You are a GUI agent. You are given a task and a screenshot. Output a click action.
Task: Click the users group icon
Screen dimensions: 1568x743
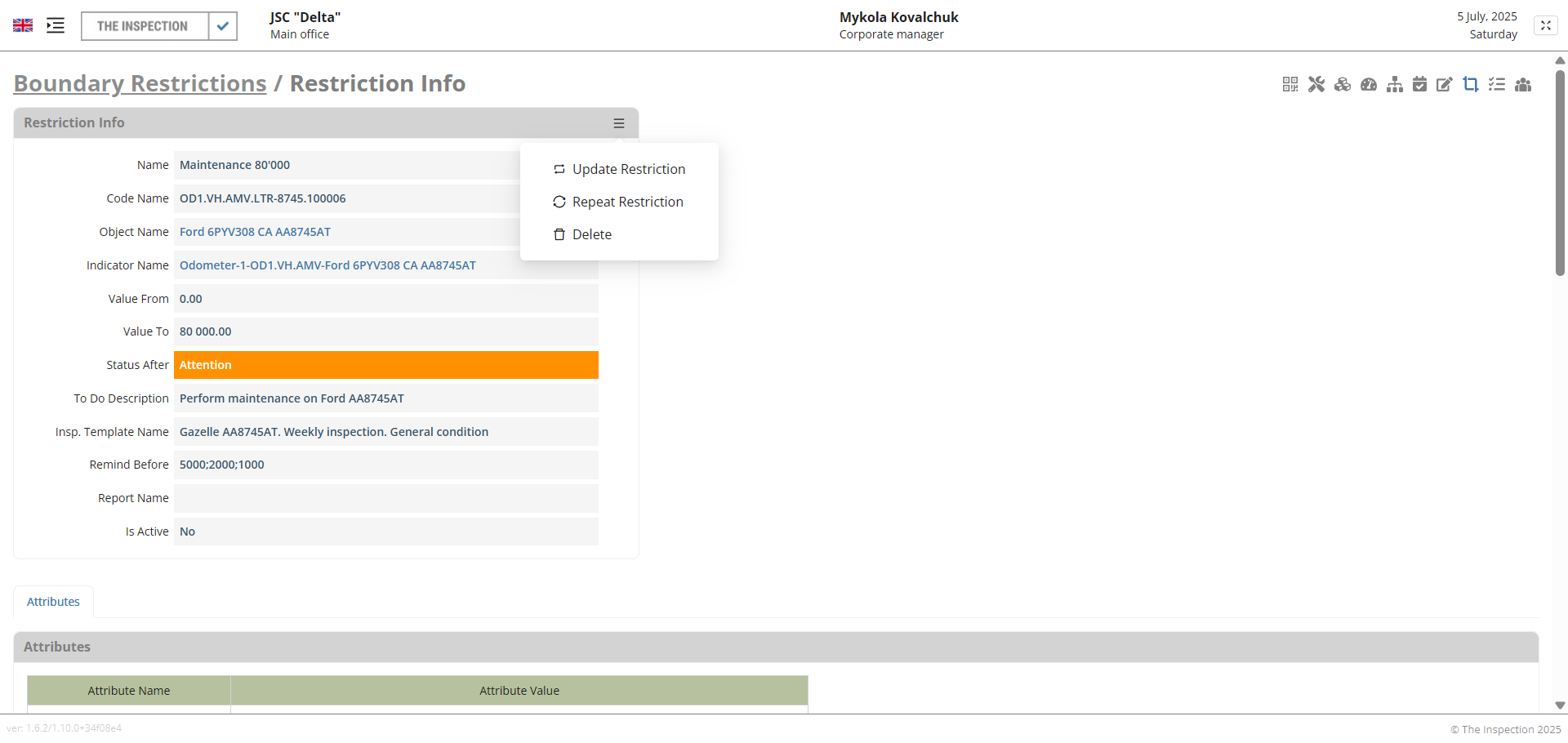pyautogui.click(x=1523, y=84)
